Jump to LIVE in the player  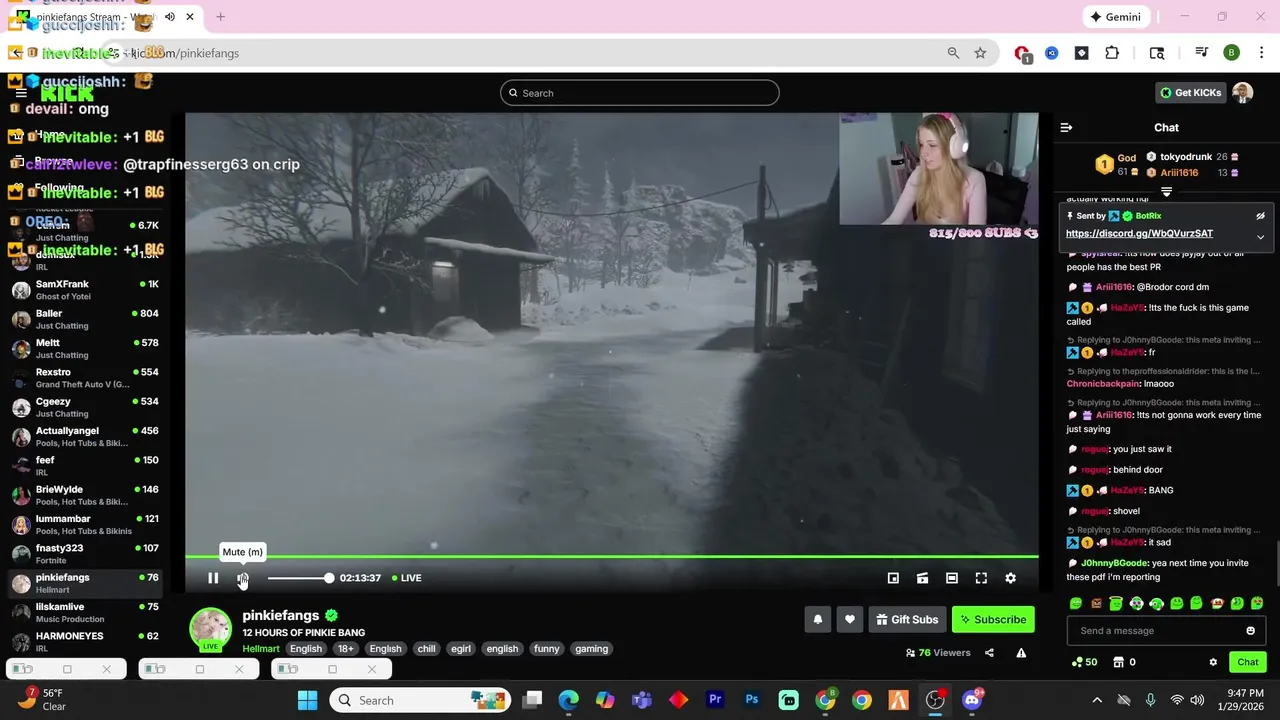406,578
